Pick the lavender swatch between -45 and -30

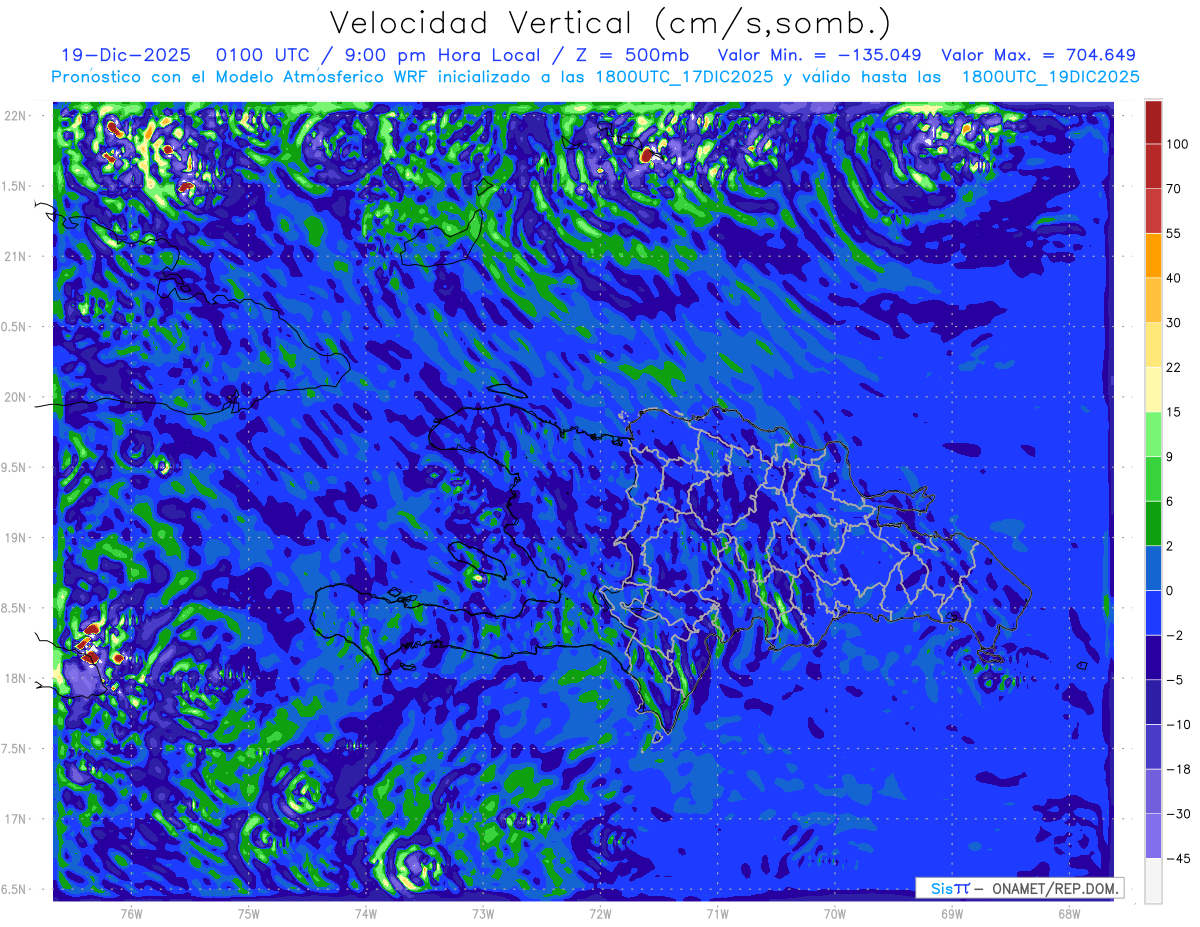1153,836
